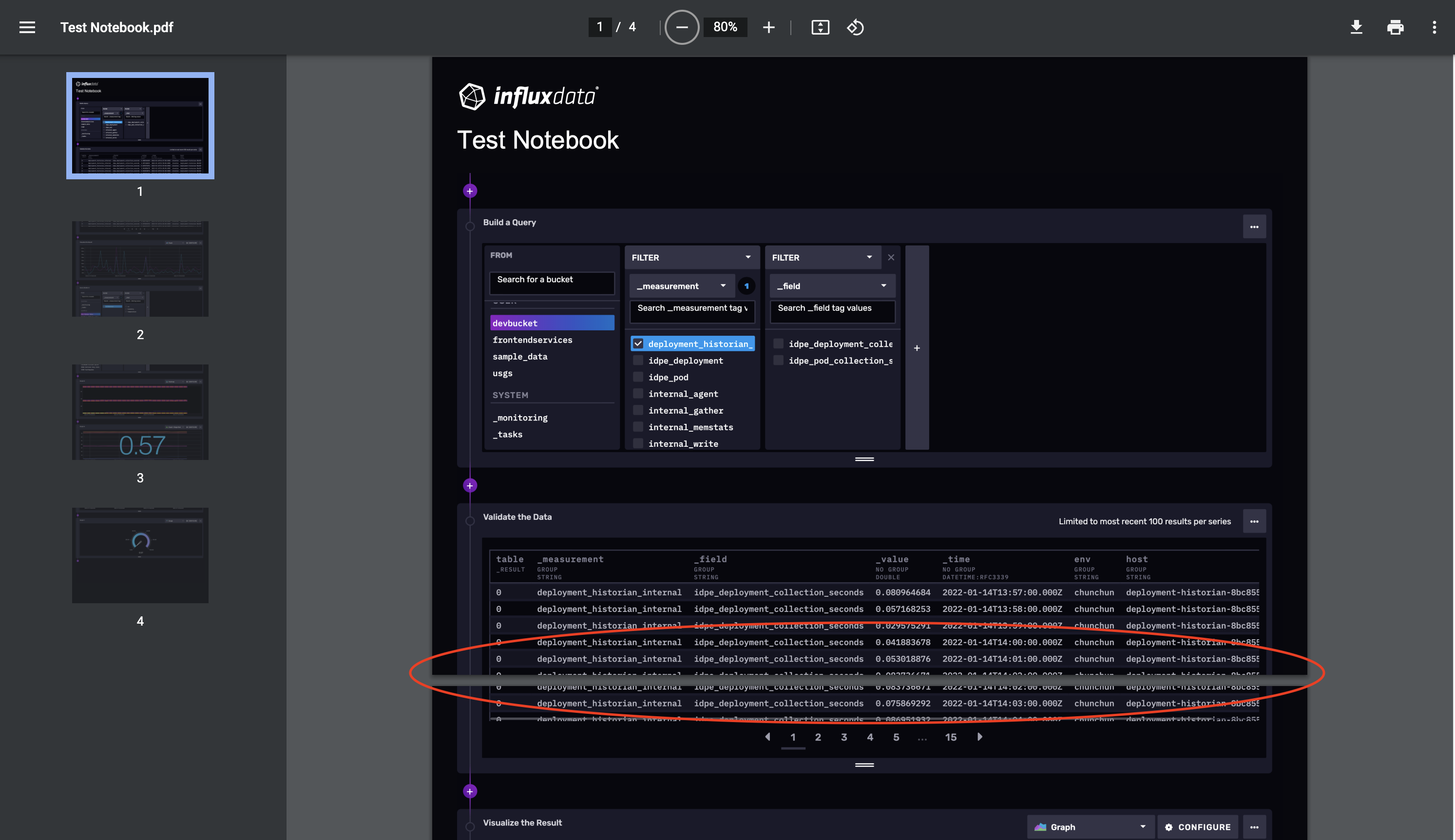This screenshot has height=840, width=1455.
Task: Check the idpe_deployment checkbox
Action: [637, 360]
